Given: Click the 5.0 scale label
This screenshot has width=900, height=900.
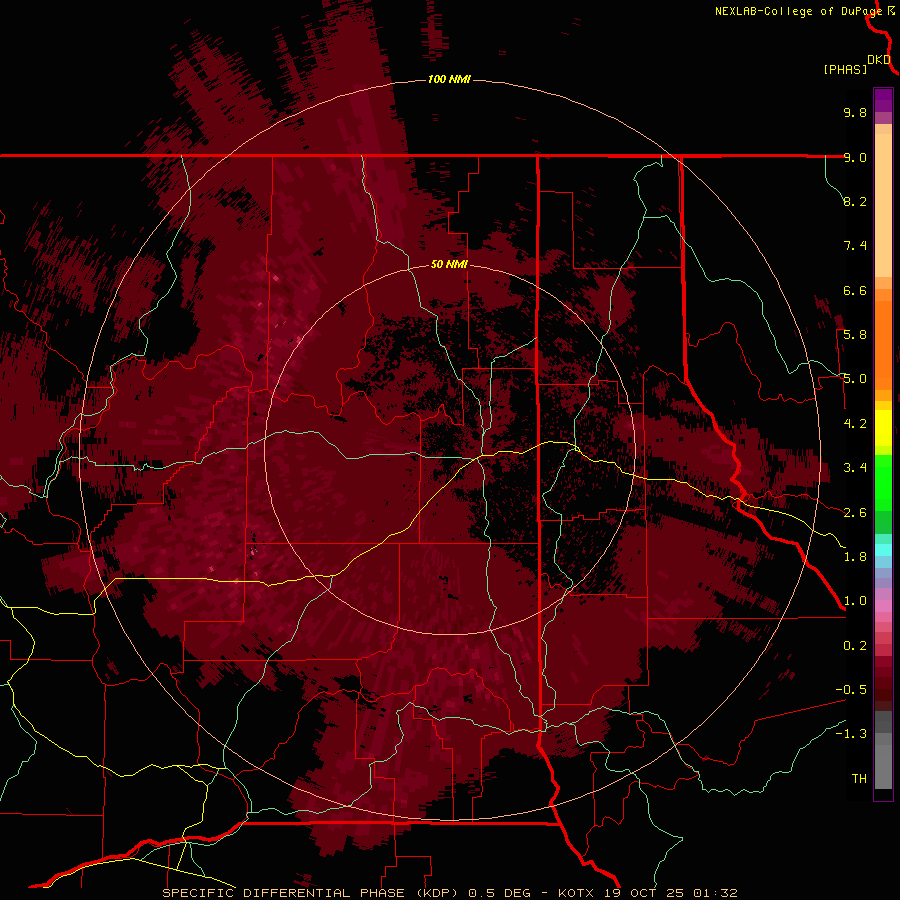Looking at the screenshot, I should (855, 379).
